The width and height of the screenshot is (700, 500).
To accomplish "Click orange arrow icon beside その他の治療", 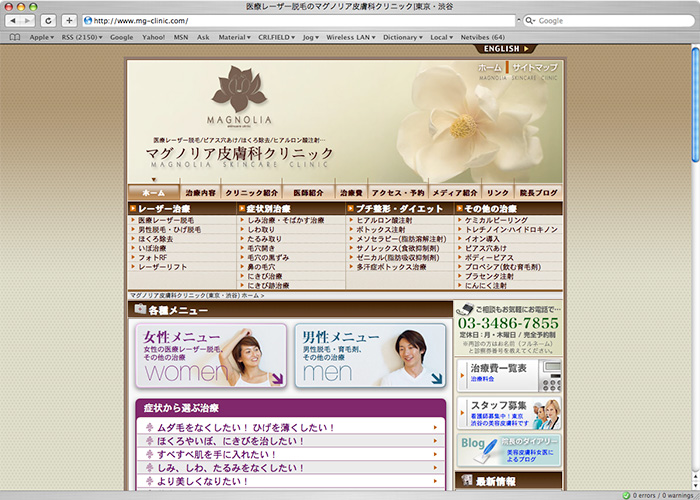I will (x=460, y=208).
